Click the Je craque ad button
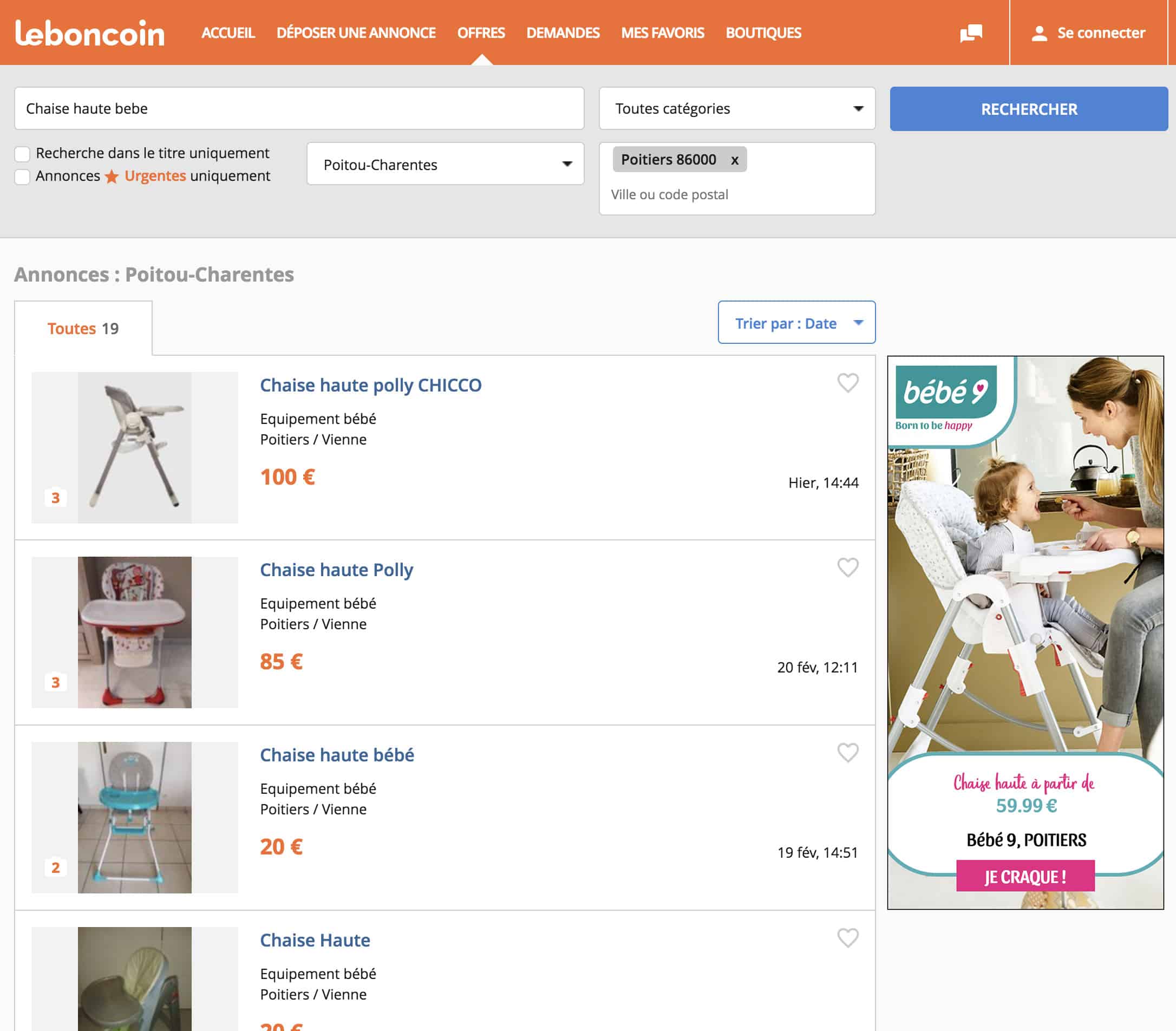The image size is (1176, 1031). (x=1025, y=876)
